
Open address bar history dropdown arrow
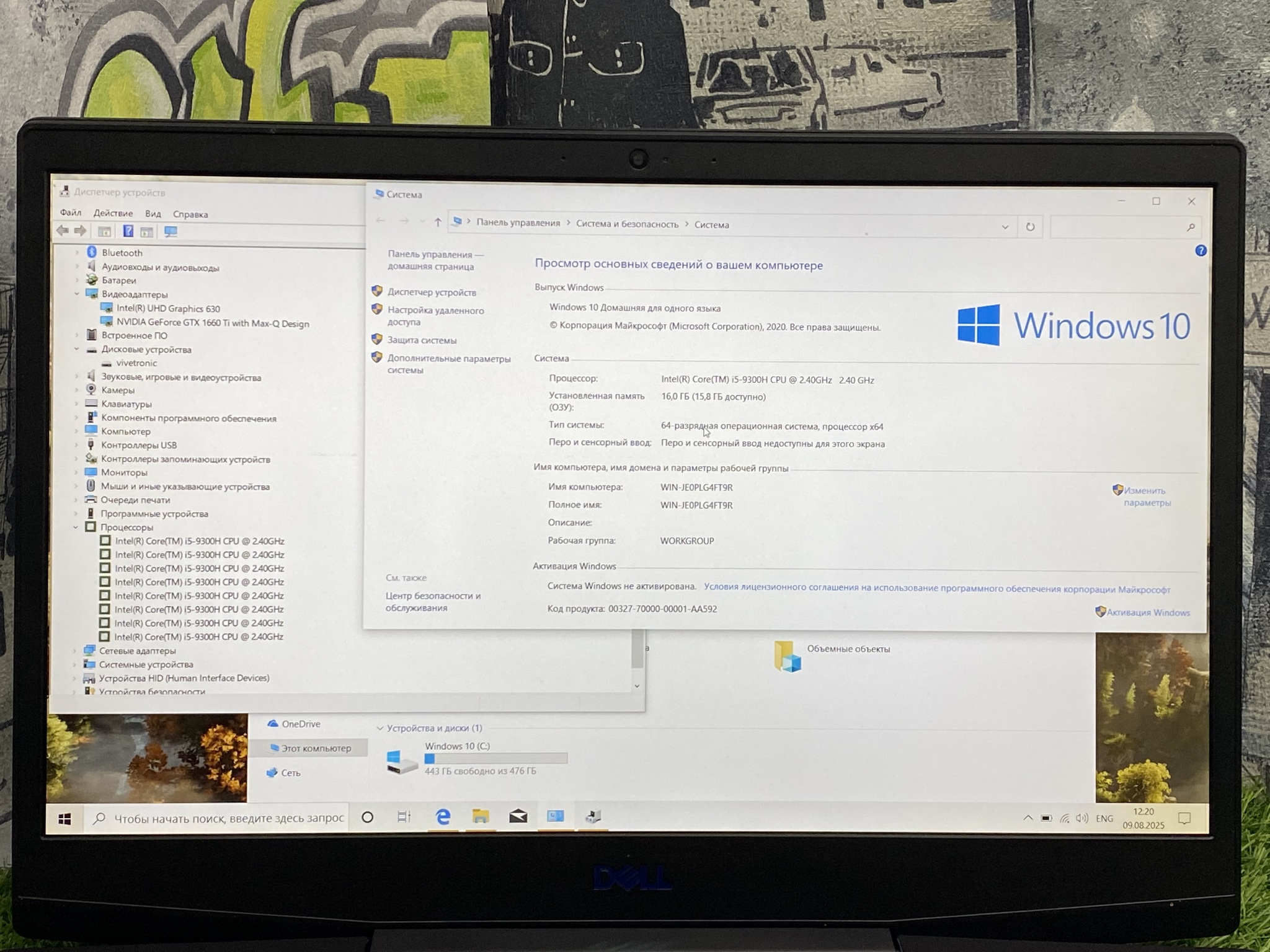pyautogui.click(x=1005, y=227)
